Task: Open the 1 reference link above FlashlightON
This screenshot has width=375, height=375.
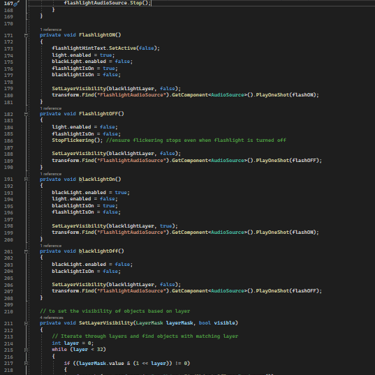Action: coord(51,30)
